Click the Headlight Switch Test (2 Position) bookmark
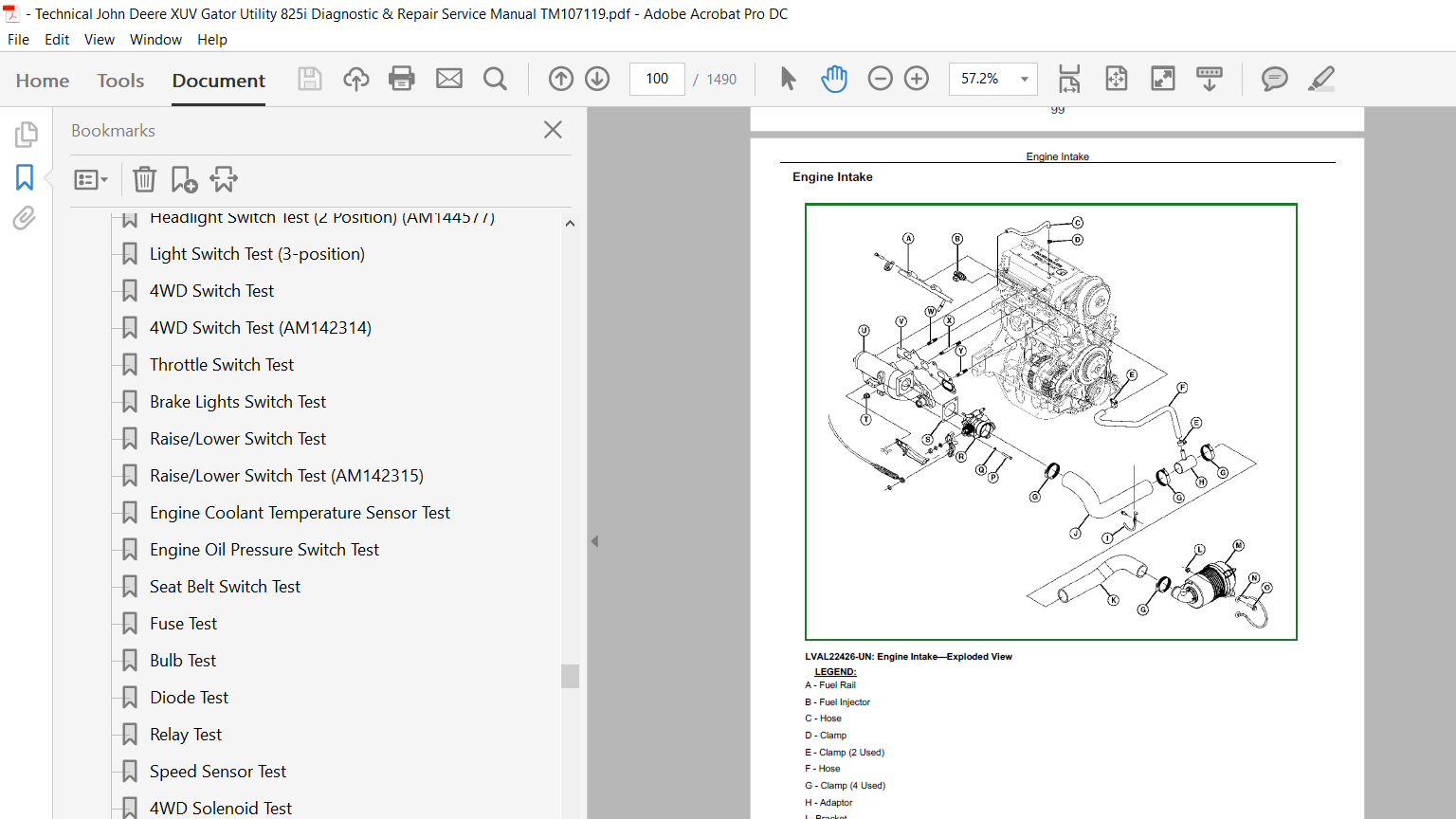This screenshot has height=819, width=1456. point(322,218)
